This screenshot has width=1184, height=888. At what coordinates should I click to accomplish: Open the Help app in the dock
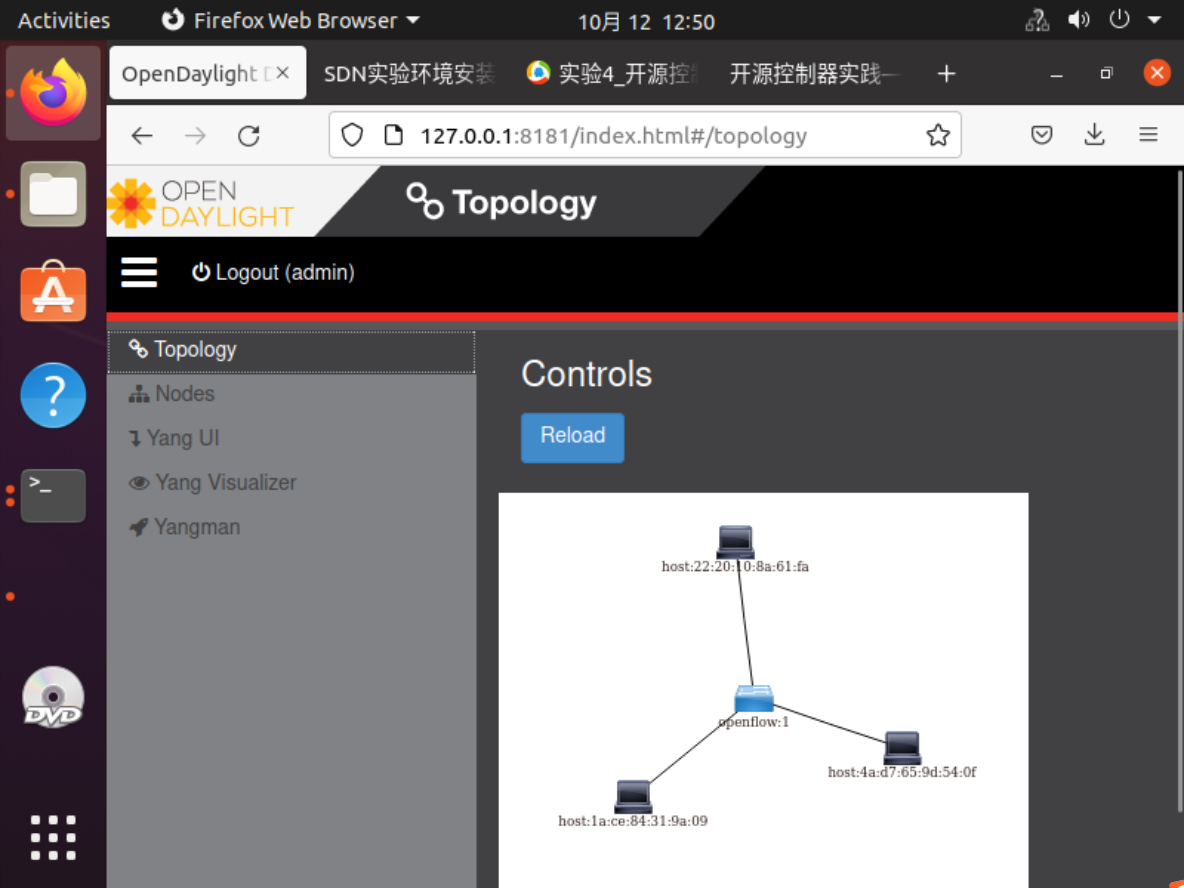53,395
